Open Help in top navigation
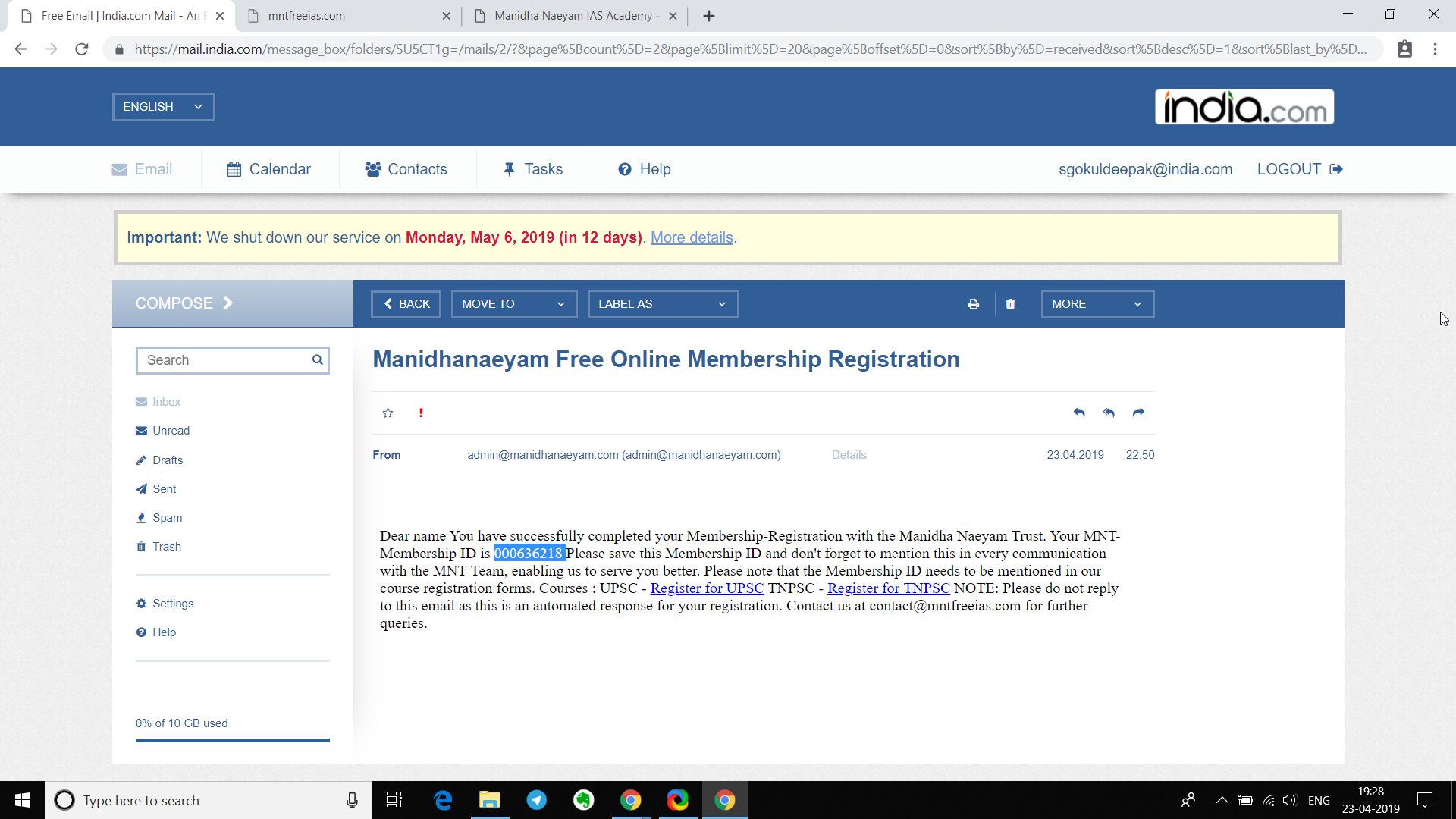The height and width of the screenshot is (819, 1456). click(645, 169)
